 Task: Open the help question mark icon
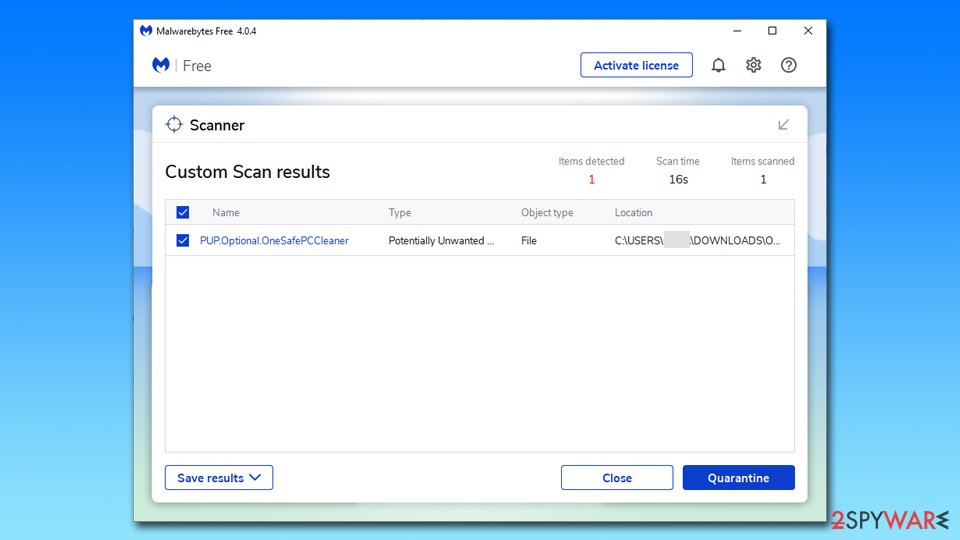point(789,65)
